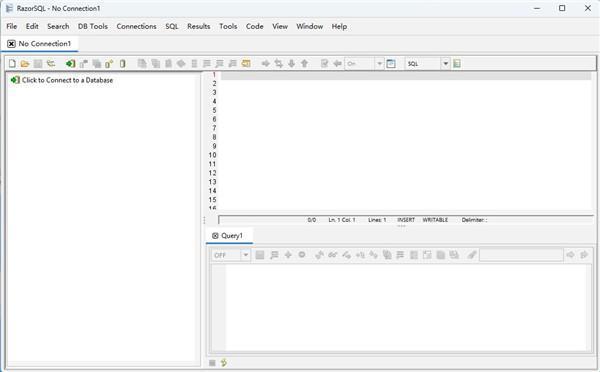Open the View menu
Image resolution: width=600 pixels, height=372 pixels.
click(280, 26)
